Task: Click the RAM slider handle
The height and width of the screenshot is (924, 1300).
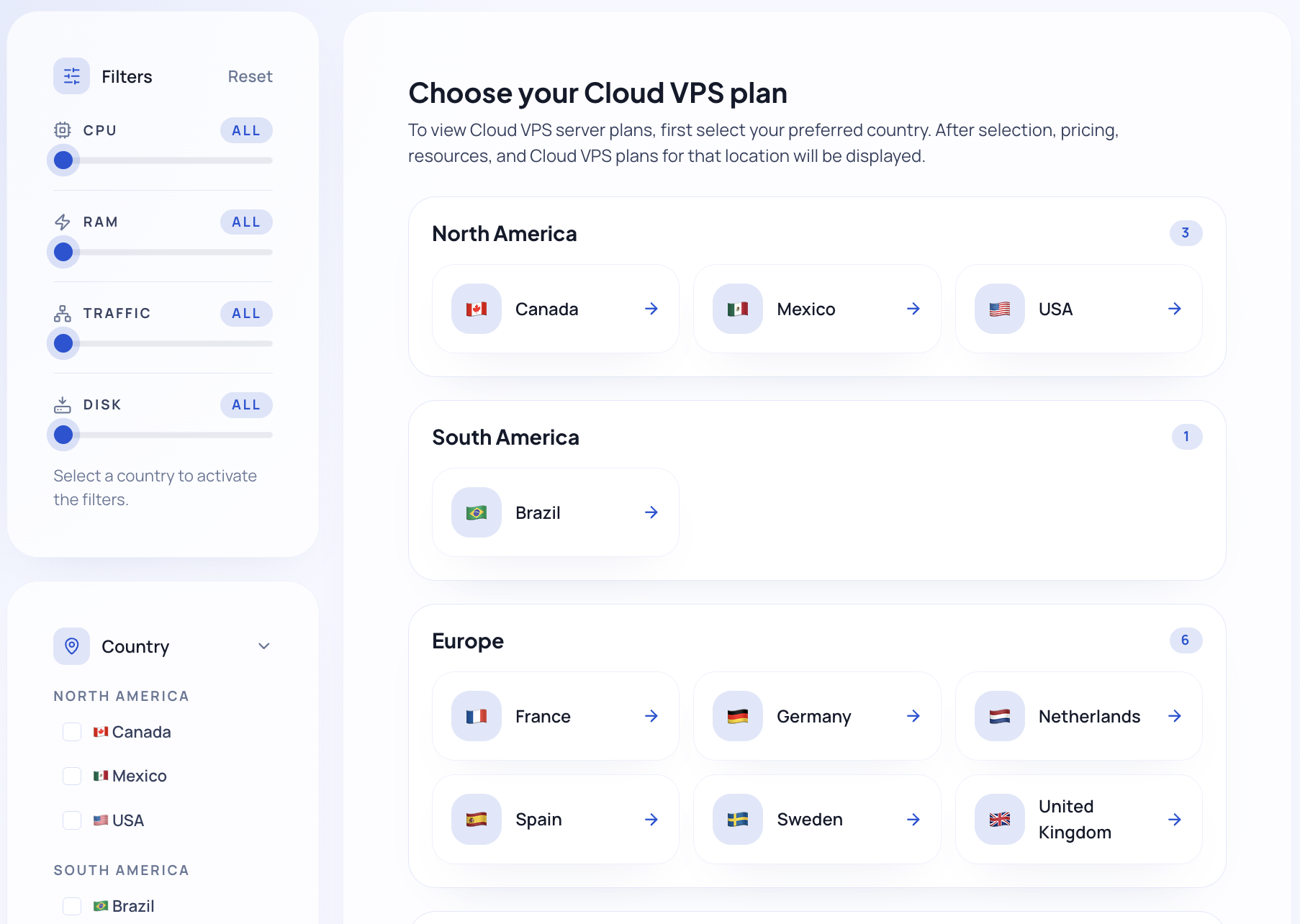Action: tap(63, 252)
